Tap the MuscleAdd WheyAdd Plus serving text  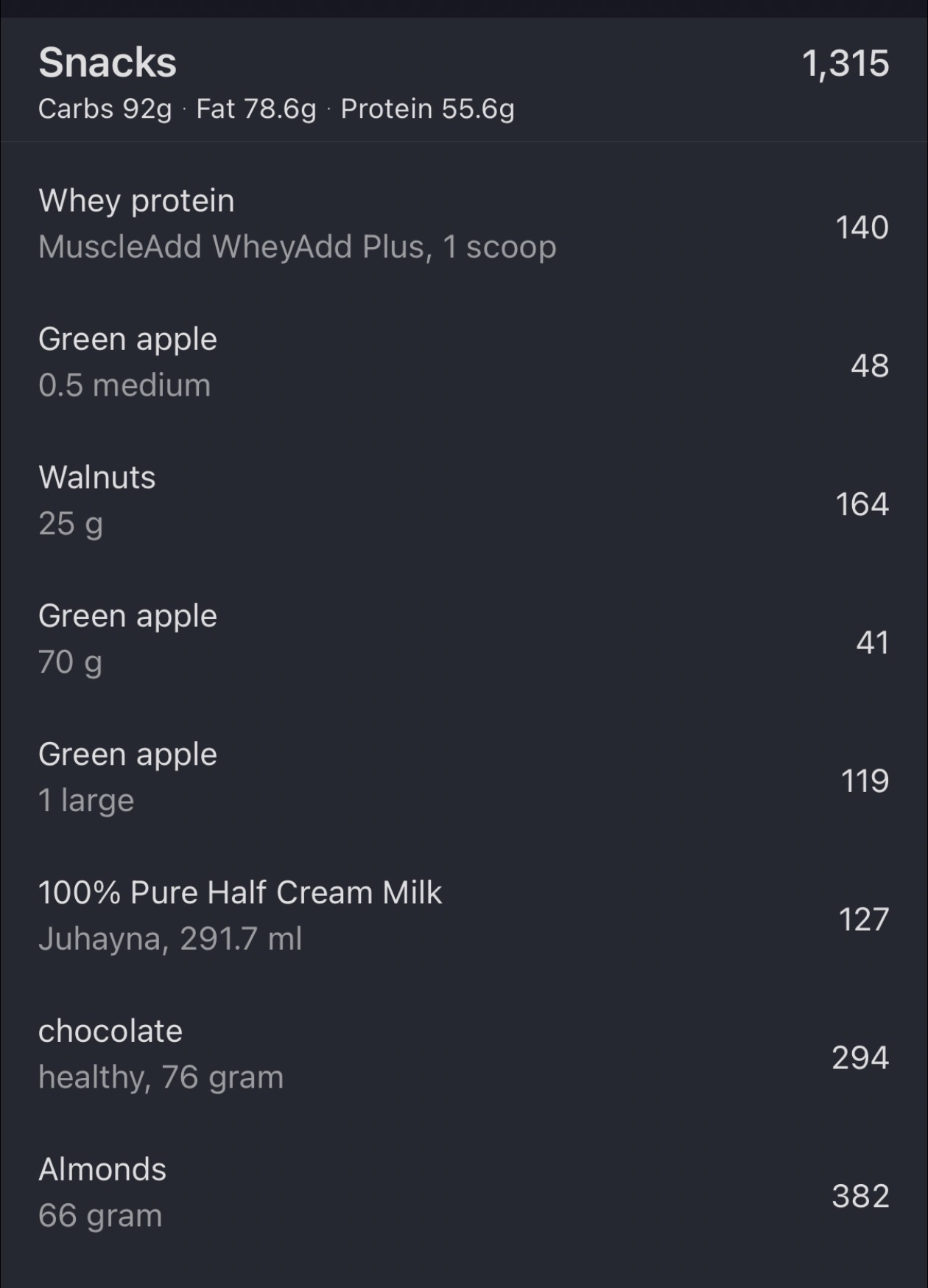297,247
